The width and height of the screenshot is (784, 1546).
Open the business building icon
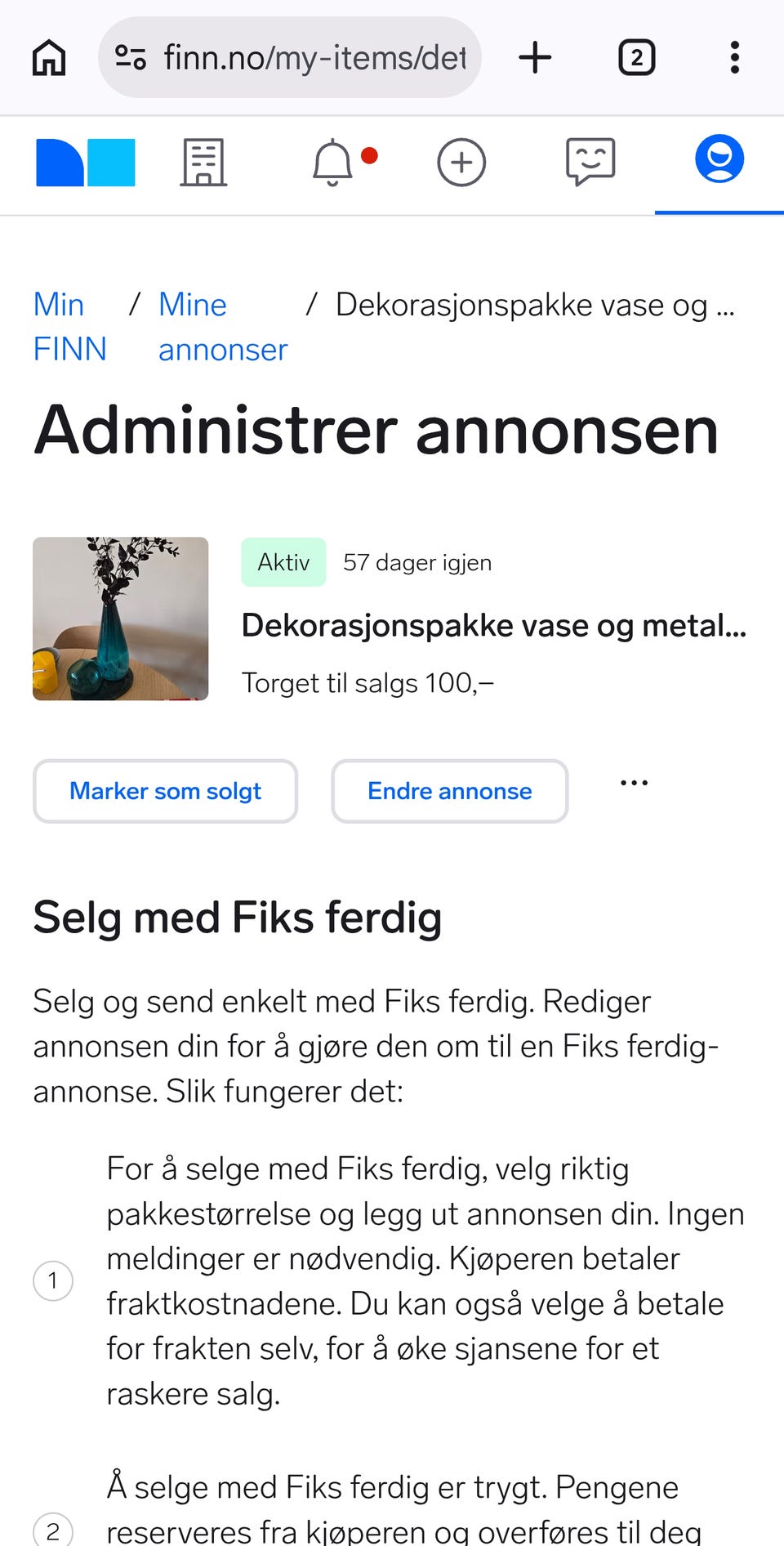(203, 163)
